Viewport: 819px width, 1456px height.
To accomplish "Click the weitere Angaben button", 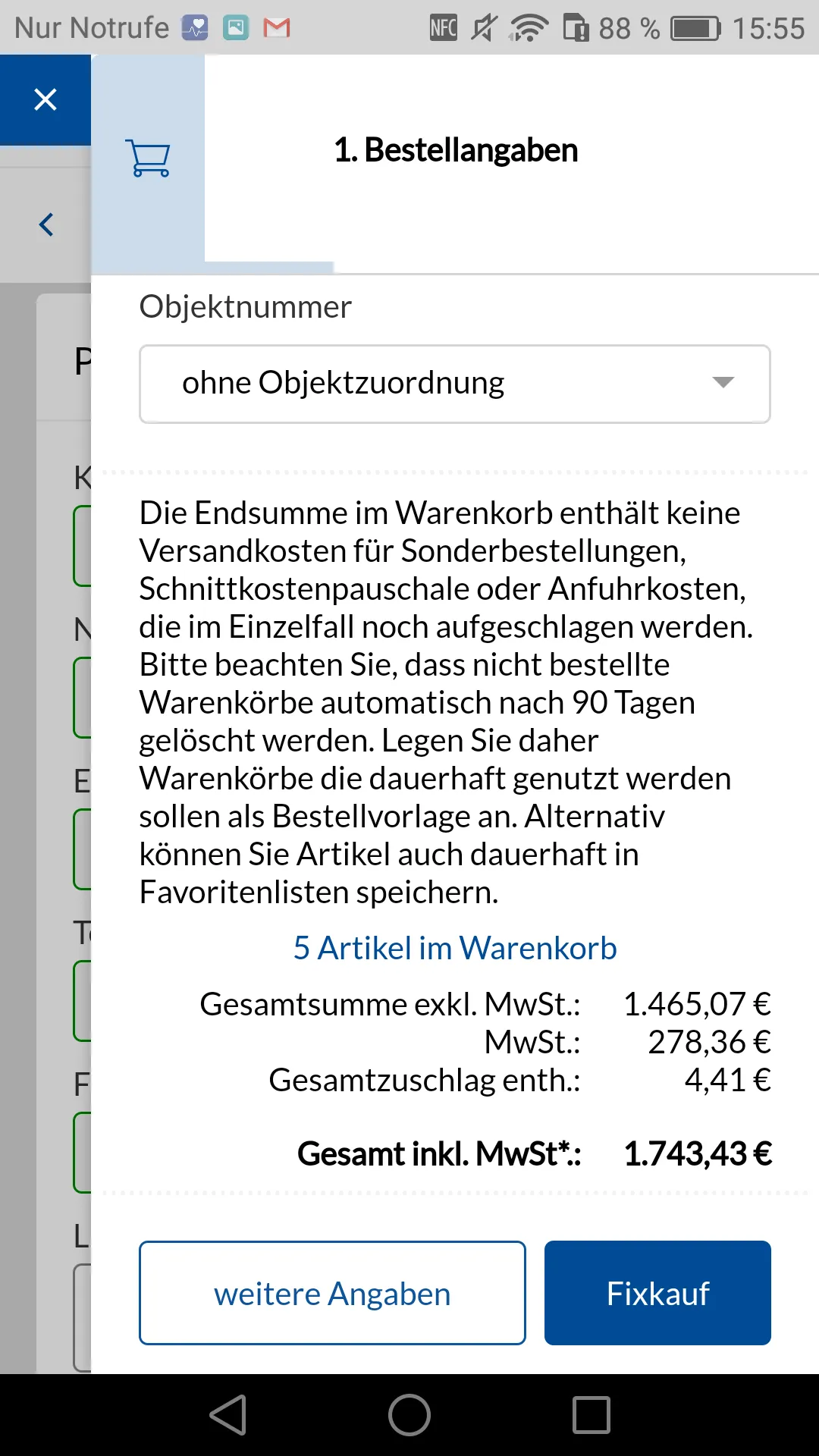I will 332,1293.
